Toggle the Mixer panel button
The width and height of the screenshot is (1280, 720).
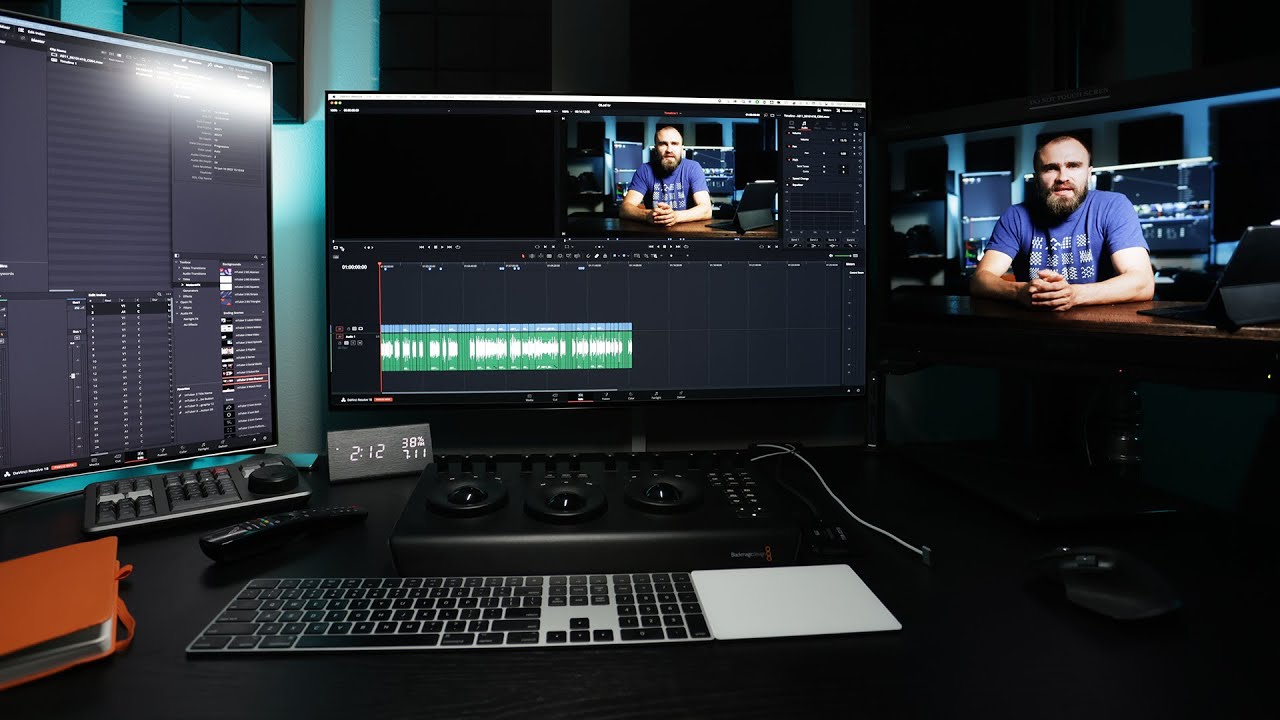(825, 110)
